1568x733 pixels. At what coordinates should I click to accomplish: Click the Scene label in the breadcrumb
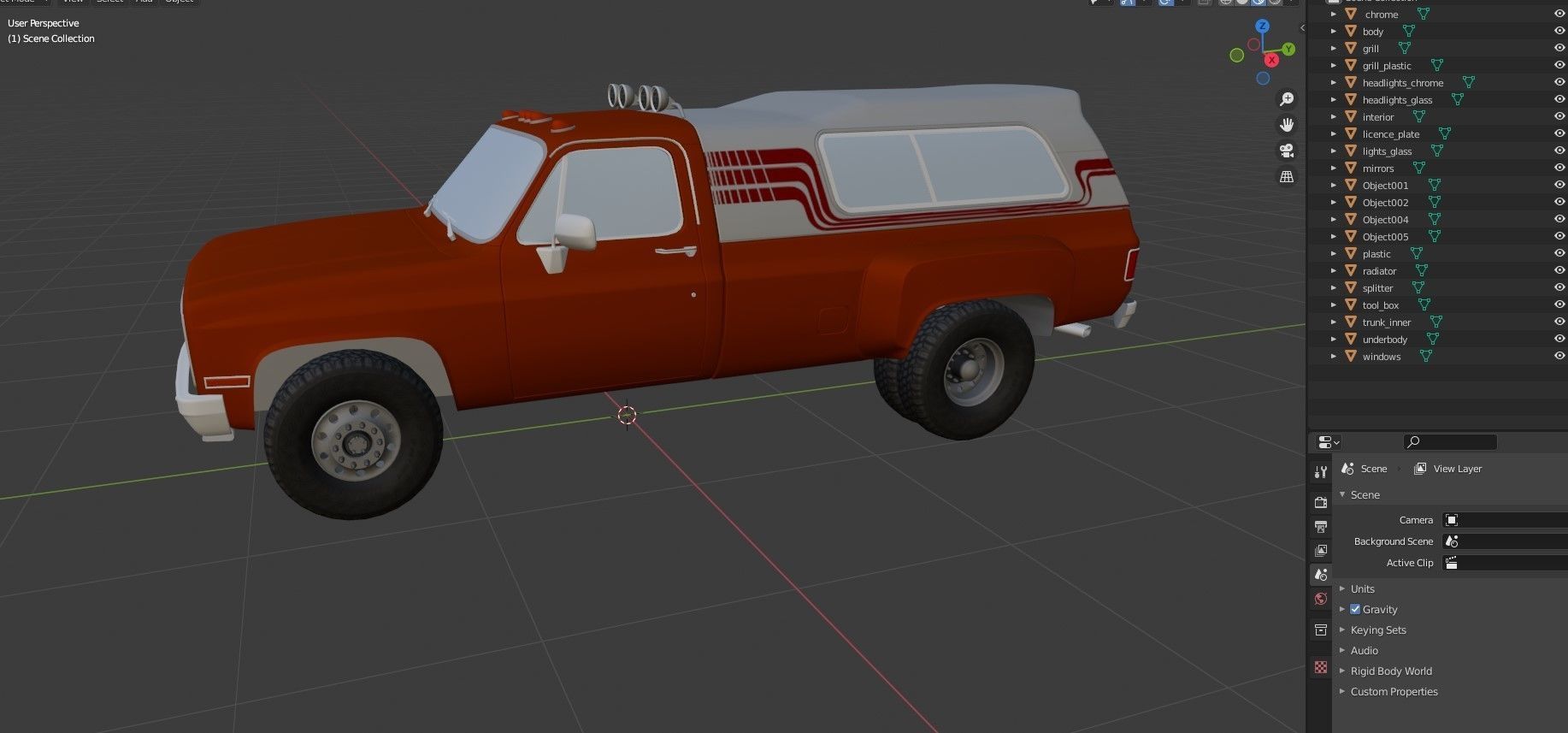coord(1374,469)
